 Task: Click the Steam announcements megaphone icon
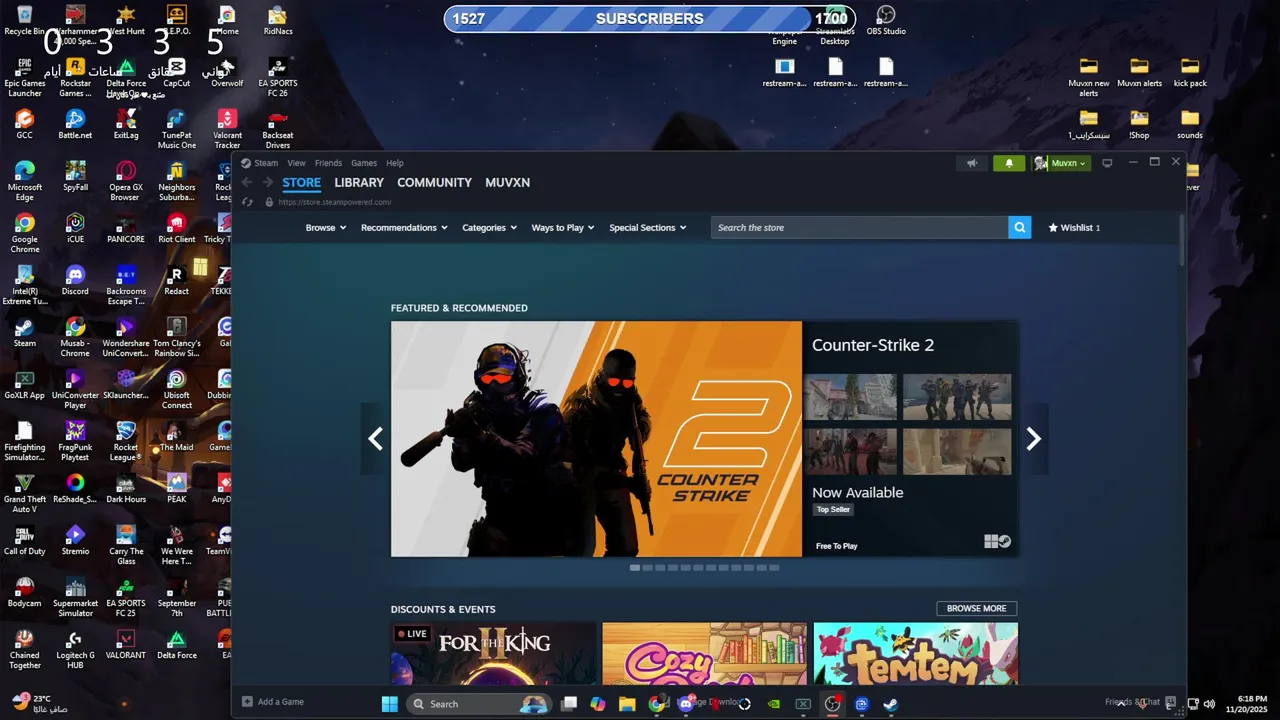pos(972,163)
